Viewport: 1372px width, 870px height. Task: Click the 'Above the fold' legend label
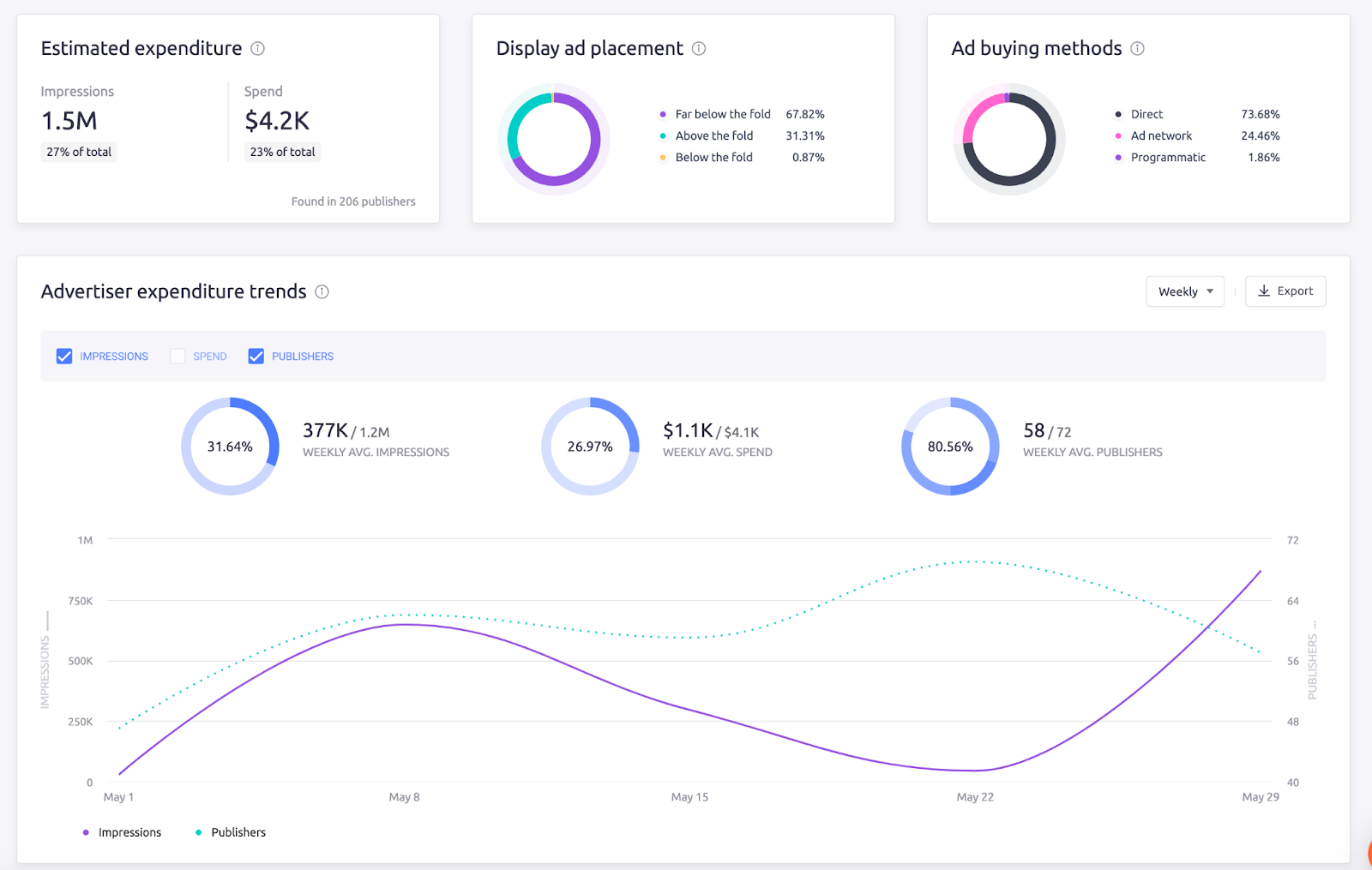point(714,135)
